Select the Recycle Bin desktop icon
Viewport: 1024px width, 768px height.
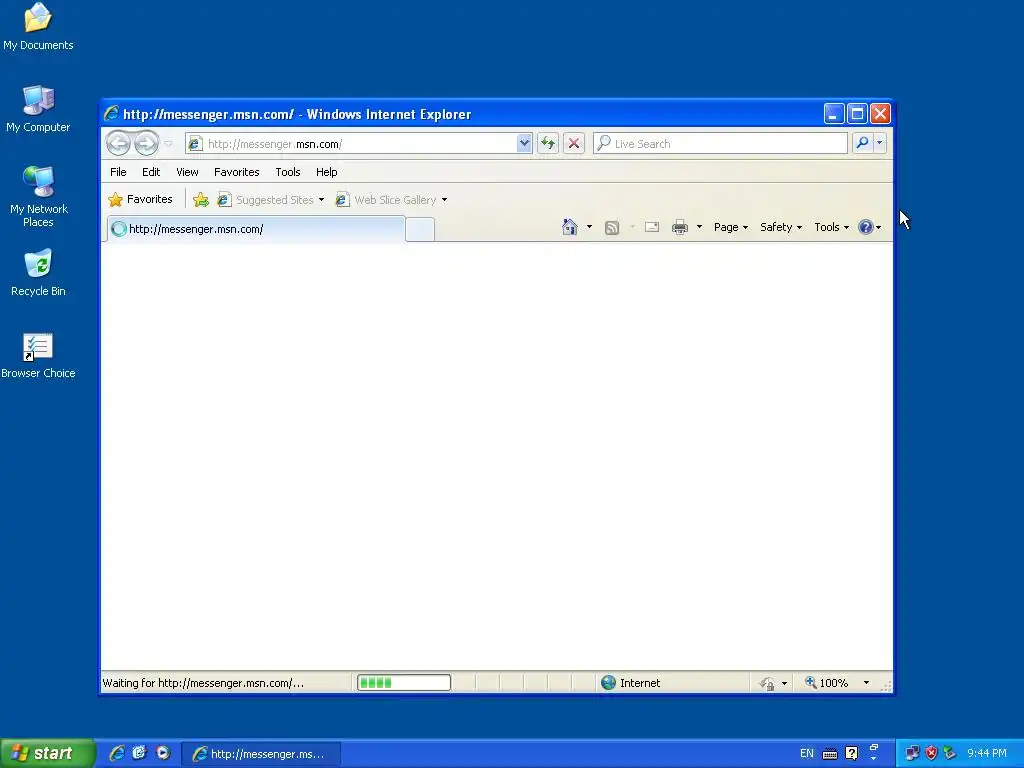pyautogui.click(x=38, y=273)
